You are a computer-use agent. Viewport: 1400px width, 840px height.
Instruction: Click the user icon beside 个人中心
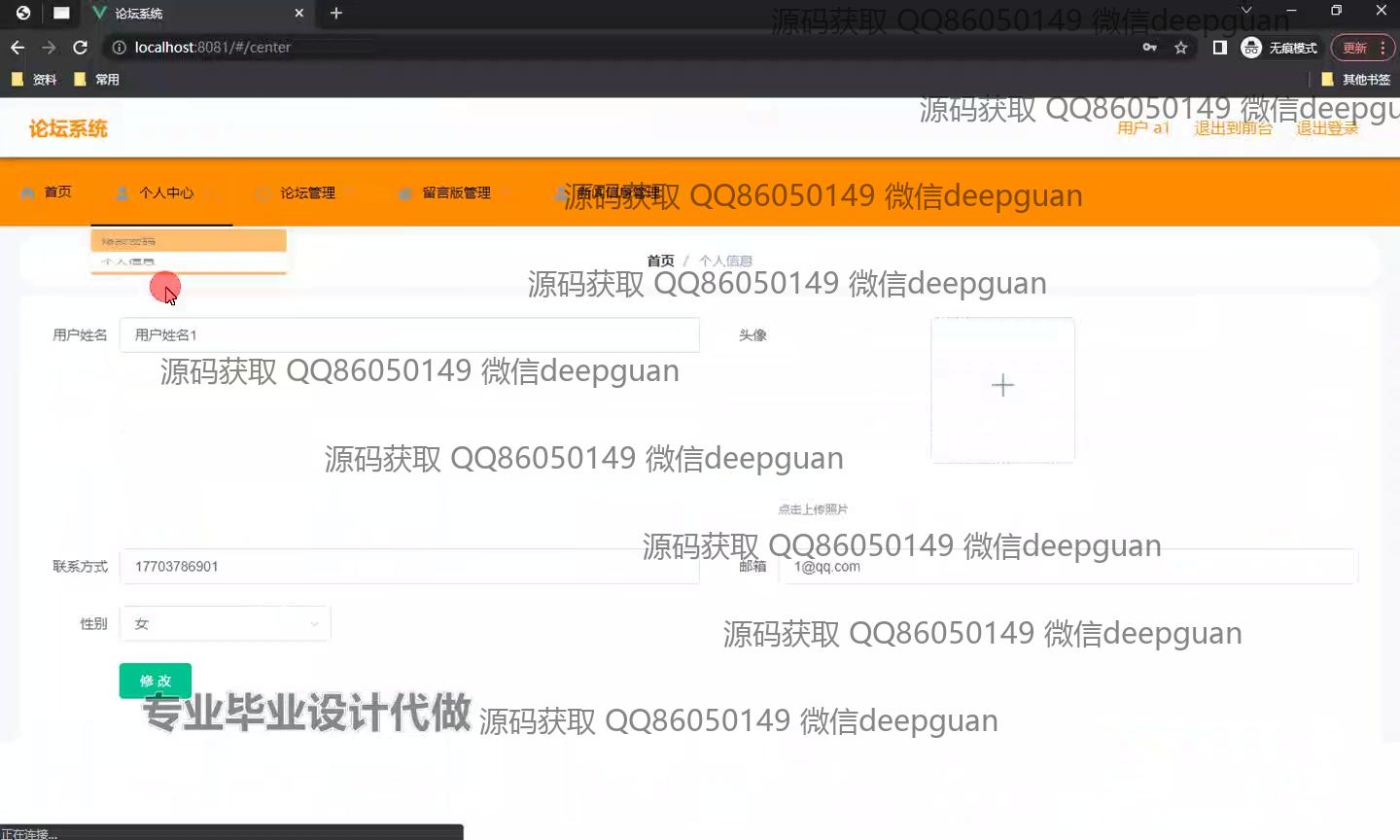coord(122,192)
